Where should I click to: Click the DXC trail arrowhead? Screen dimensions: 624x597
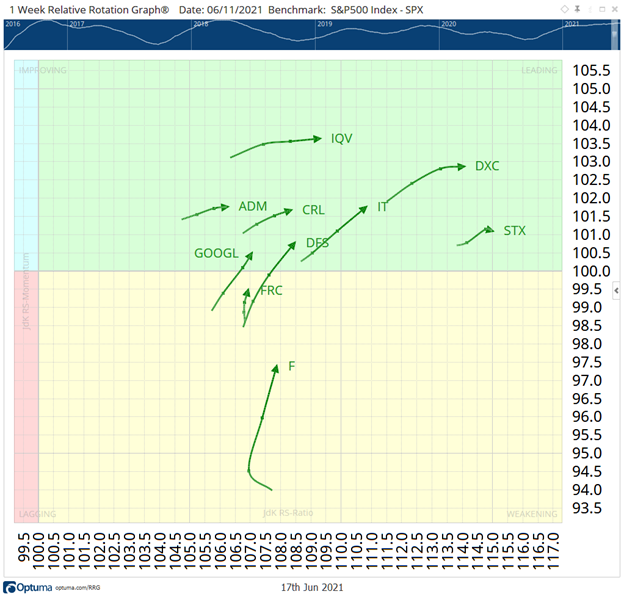coord(461,167)
